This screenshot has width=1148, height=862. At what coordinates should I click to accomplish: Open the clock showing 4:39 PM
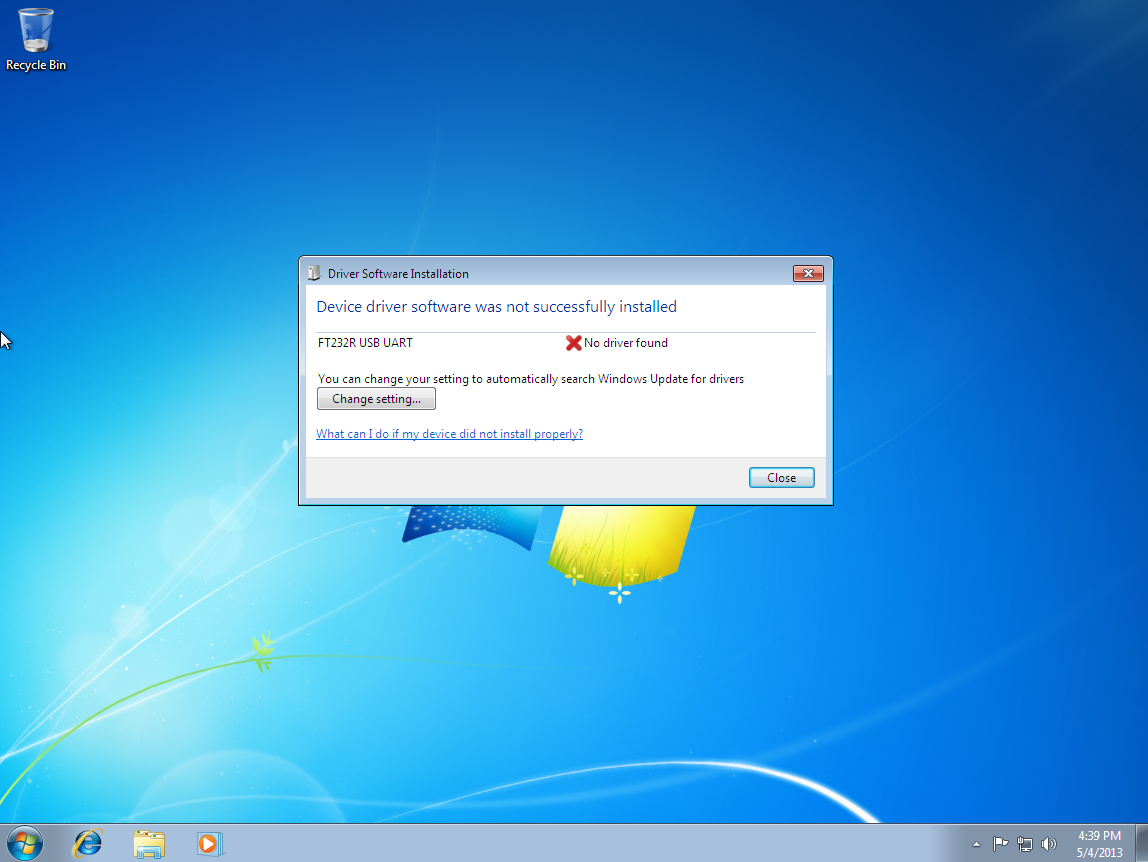point(1099,844)
